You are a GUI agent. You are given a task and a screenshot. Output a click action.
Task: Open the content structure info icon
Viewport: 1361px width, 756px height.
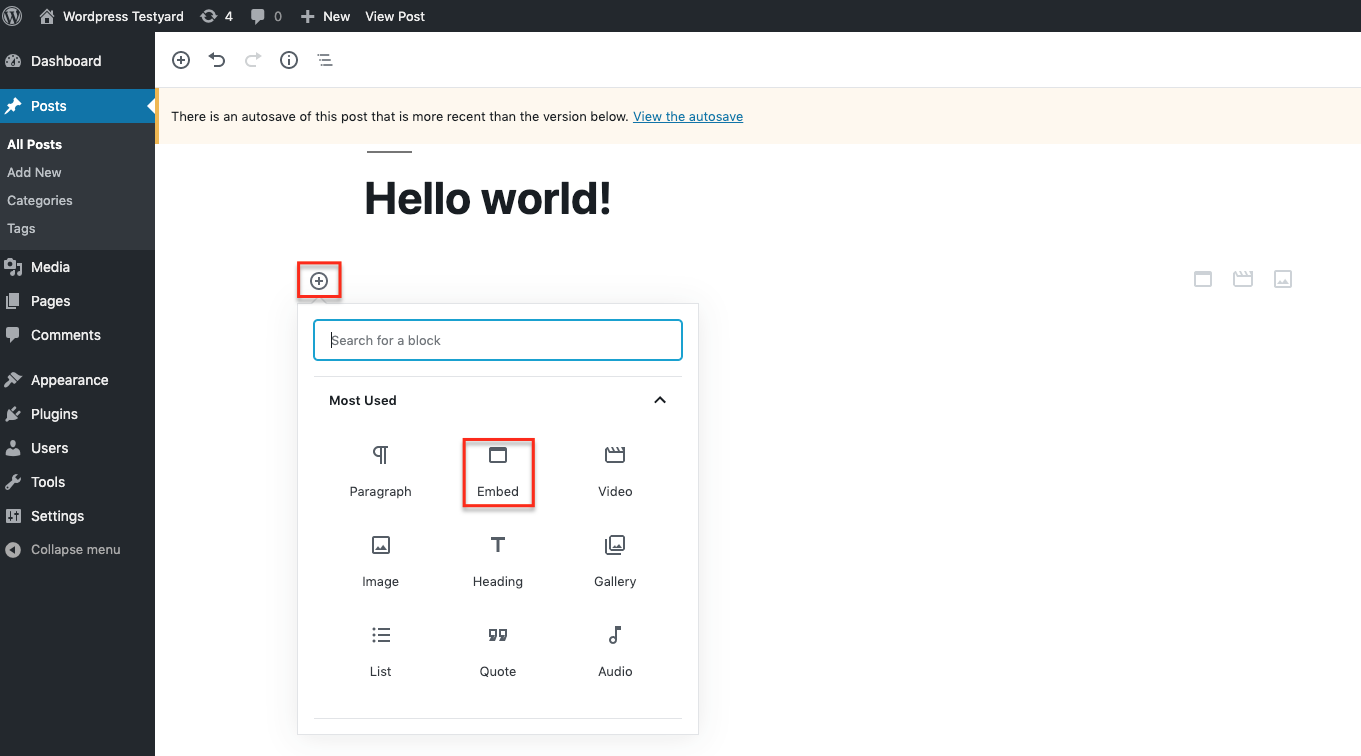coord(289,60)
